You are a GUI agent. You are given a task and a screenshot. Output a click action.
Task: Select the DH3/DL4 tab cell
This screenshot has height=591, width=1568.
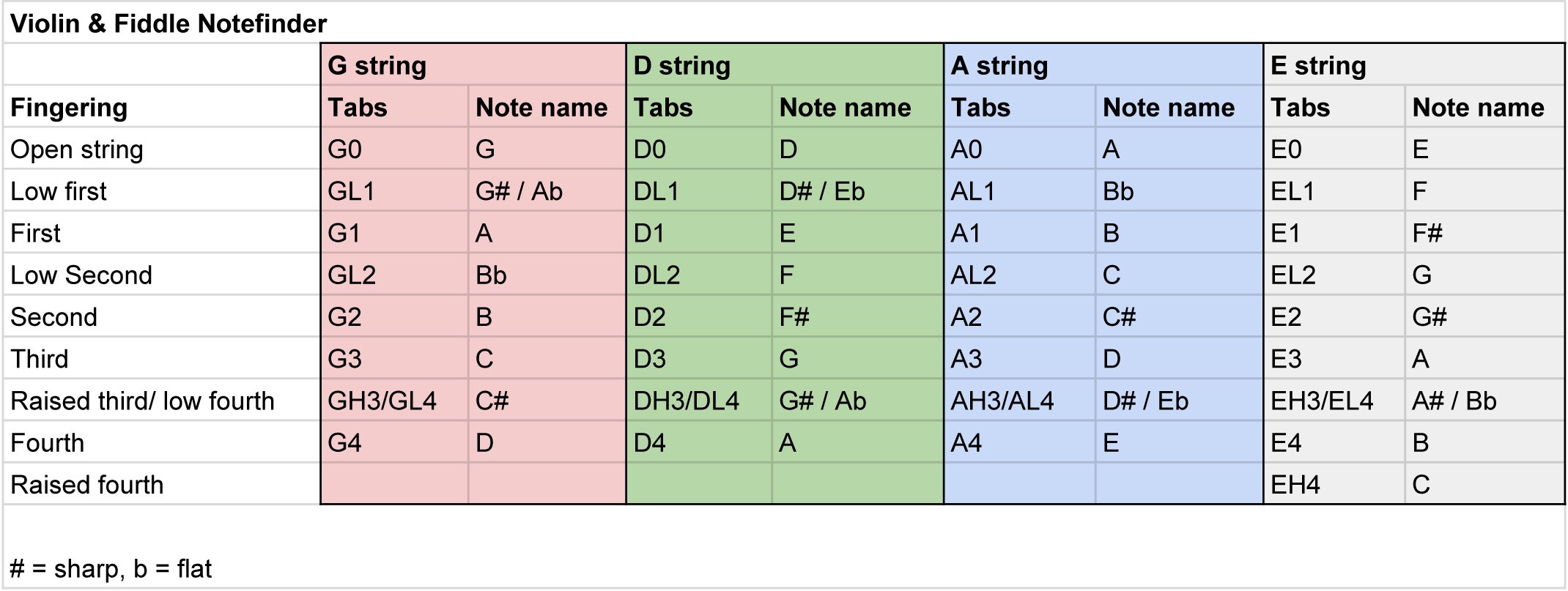[699, 401]
